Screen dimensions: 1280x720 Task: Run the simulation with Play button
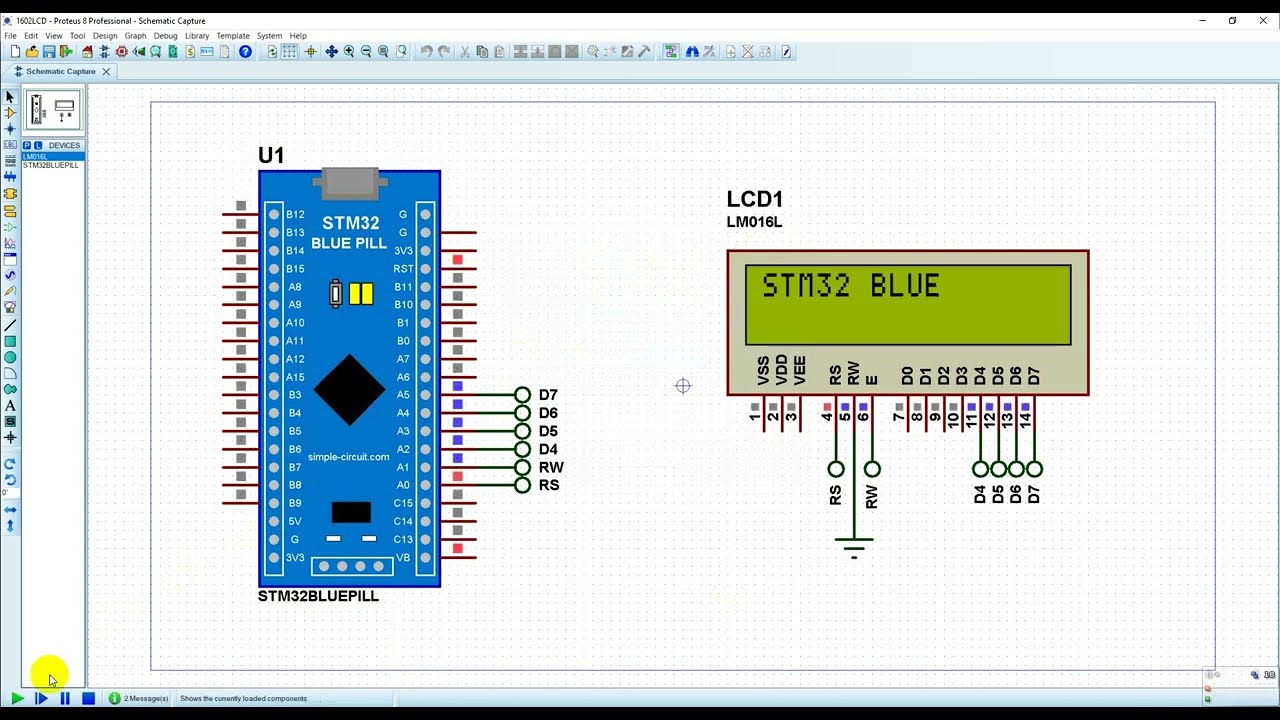[x=17, y=699]
